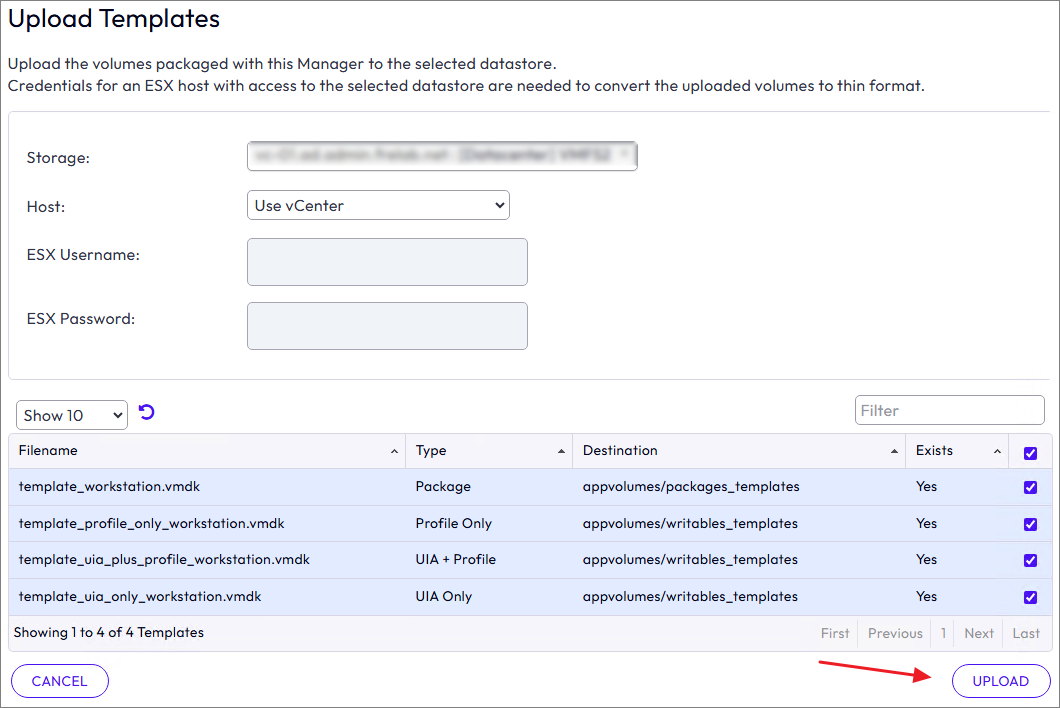
Task: Toggle template_uia_only_workstation.vmdk checkbox
Action: (x=1031, y=597)
